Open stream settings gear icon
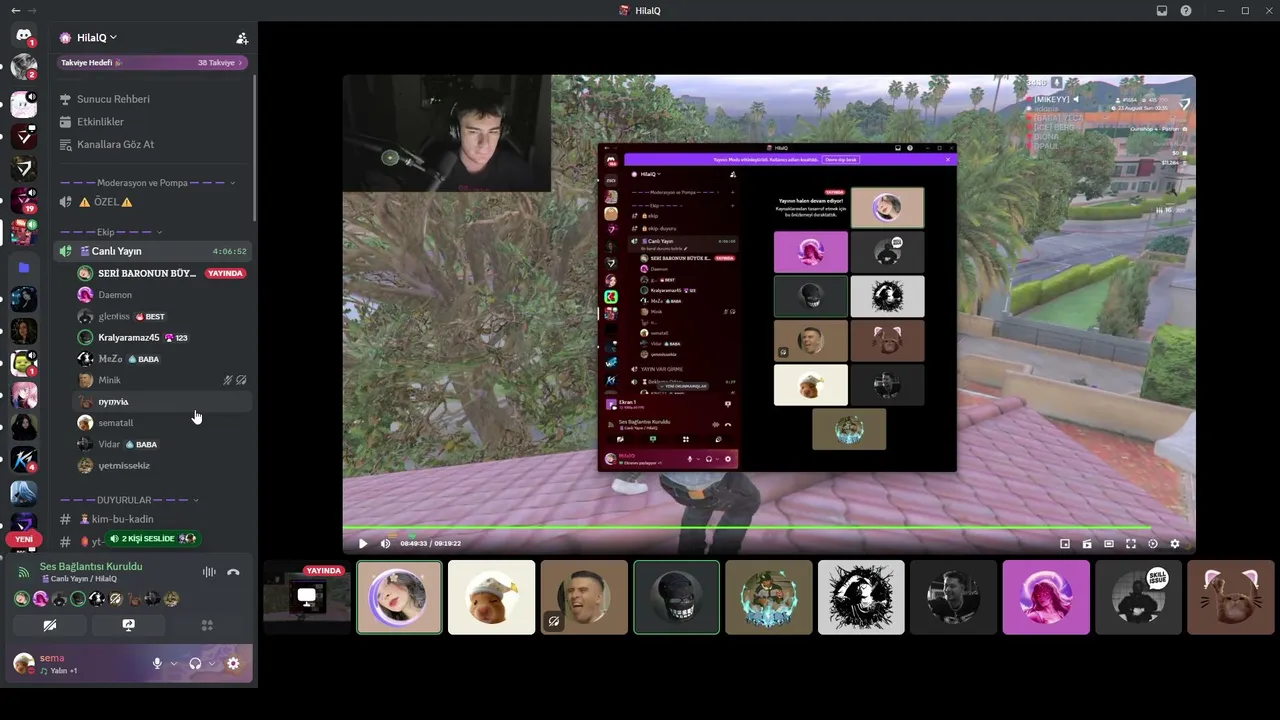 1175,544
